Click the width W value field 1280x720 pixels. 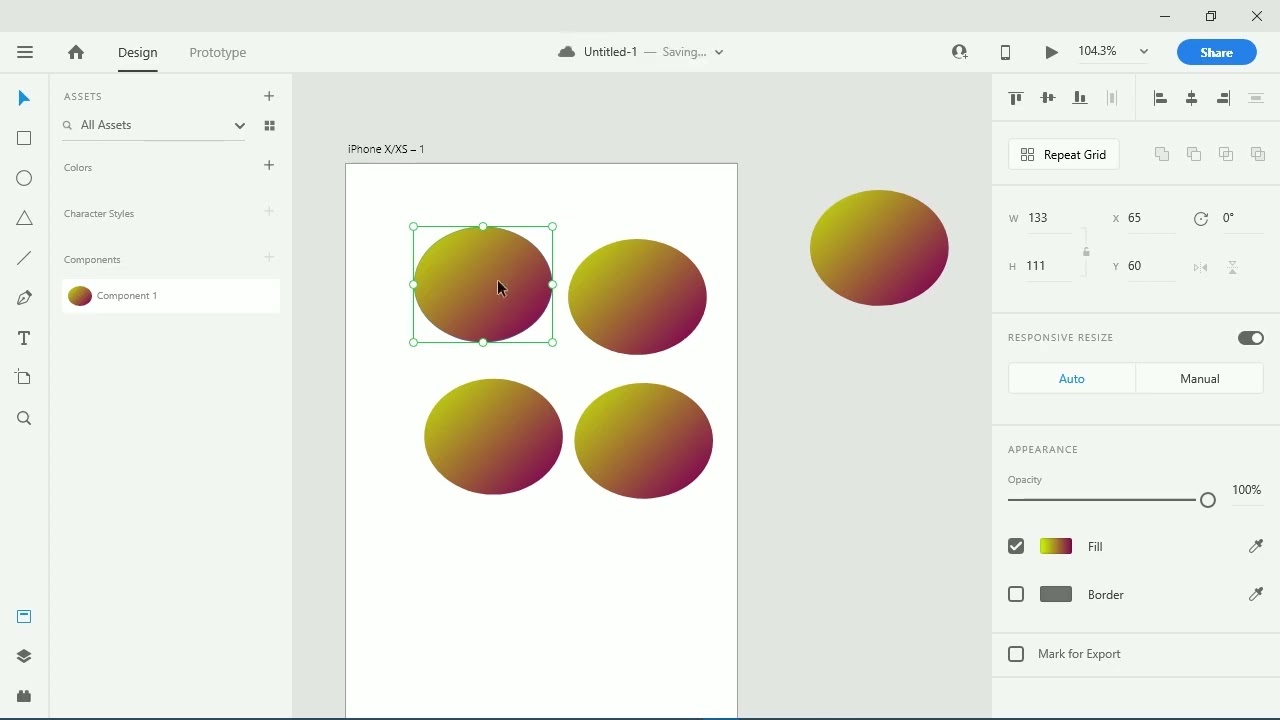click(1050, 218)
